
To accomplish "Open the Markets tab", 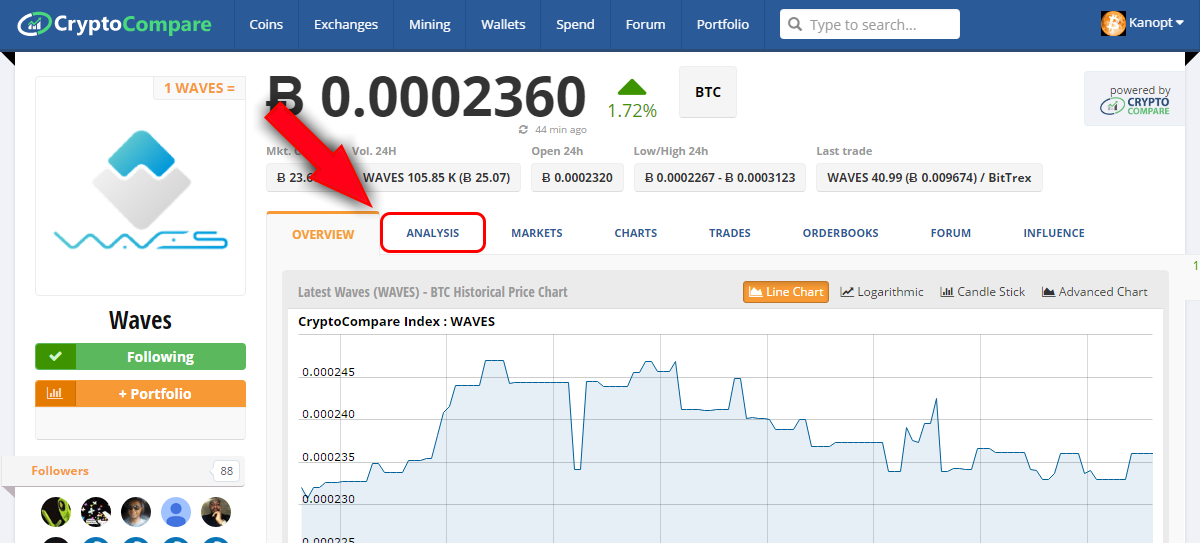I will (537, 233).
